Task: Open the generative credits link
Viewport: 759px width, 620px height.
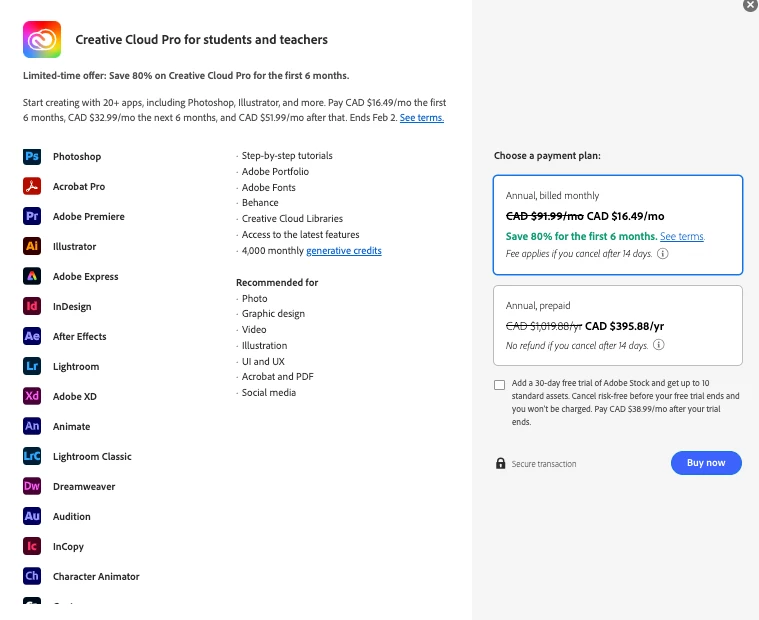Action: [x=344, y=251]
